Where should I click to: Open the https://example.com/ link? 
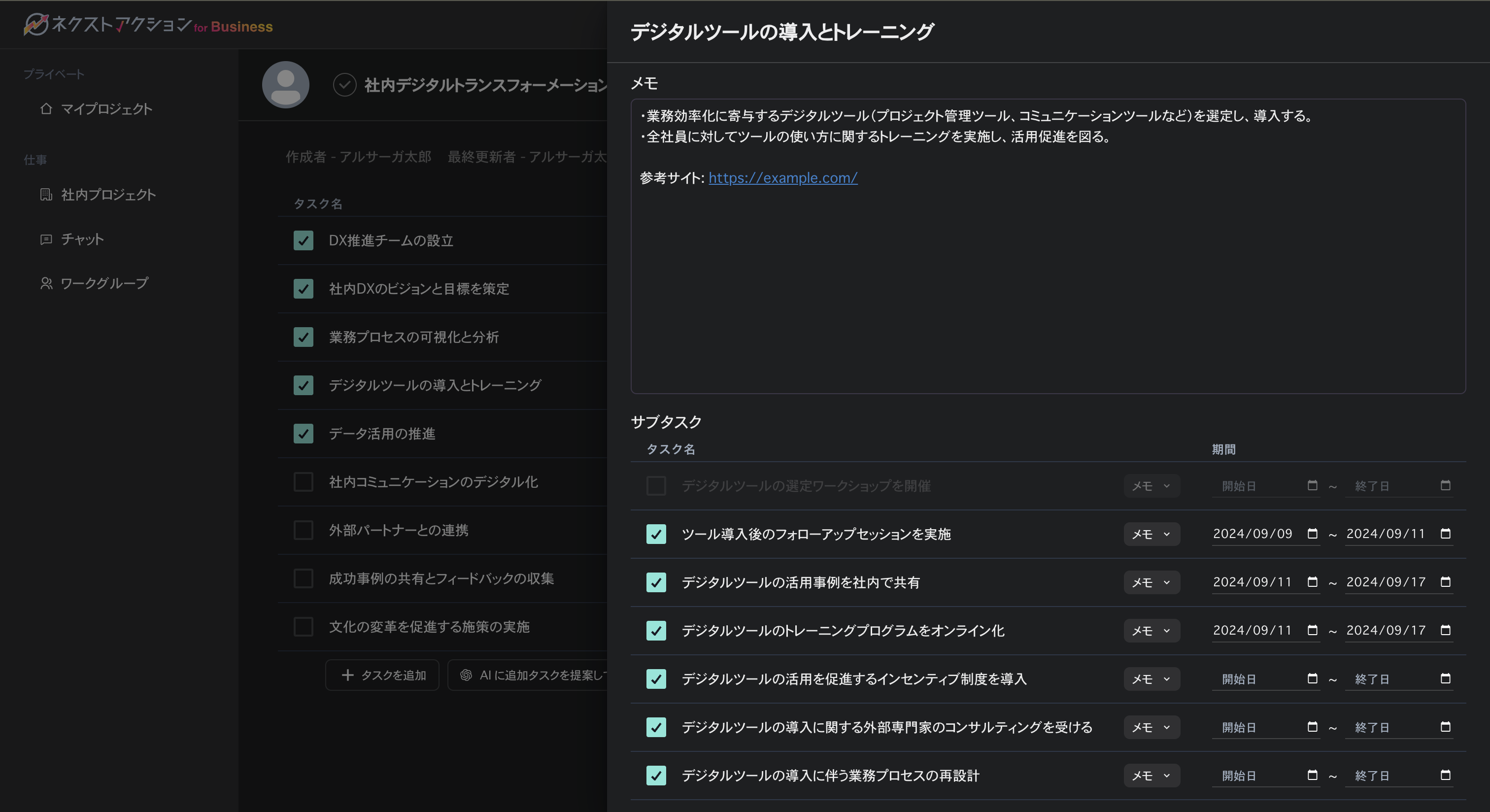(x=782, y=177)
